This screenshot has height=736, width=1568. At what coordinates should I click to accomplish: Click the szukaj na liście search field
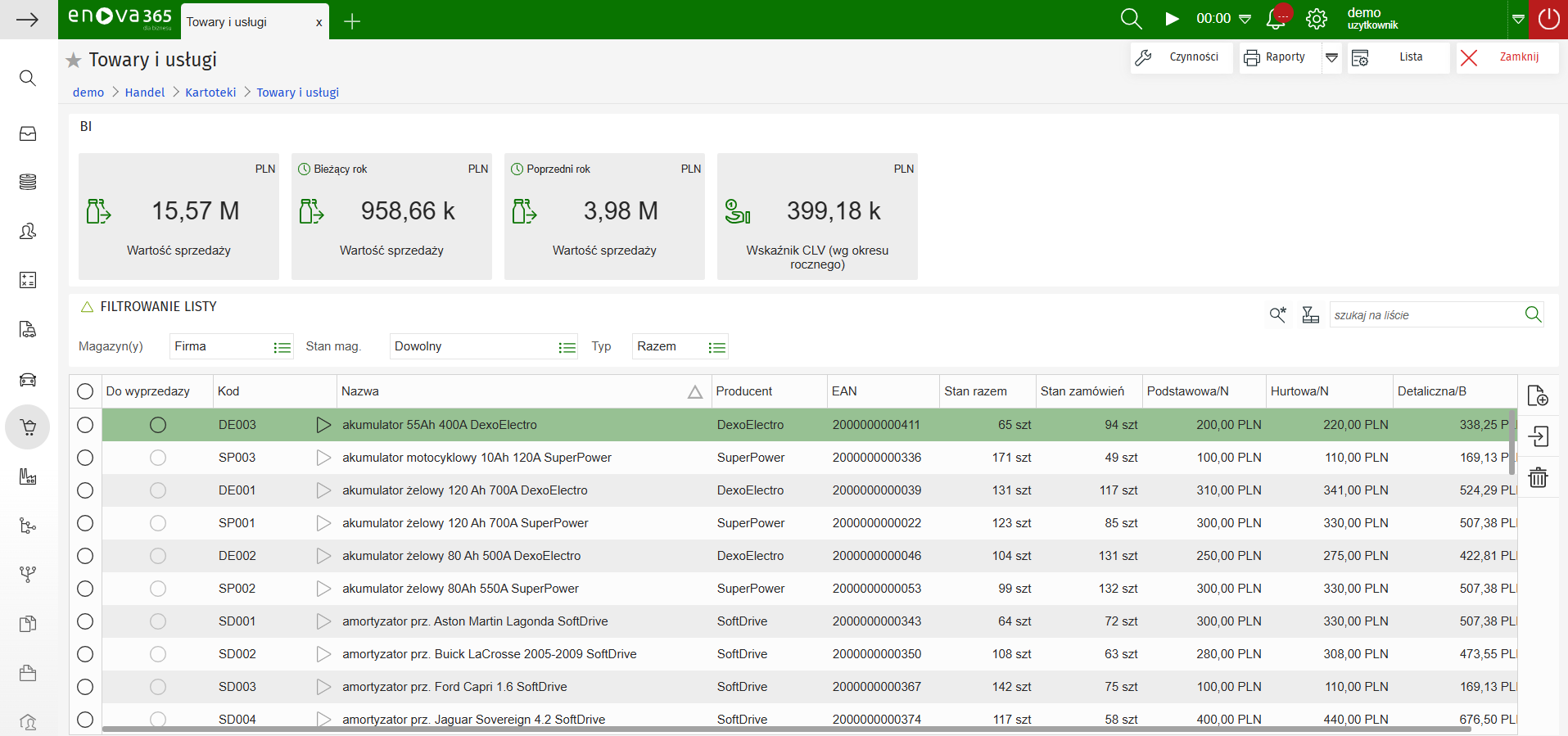click(x=1423, y=315)
